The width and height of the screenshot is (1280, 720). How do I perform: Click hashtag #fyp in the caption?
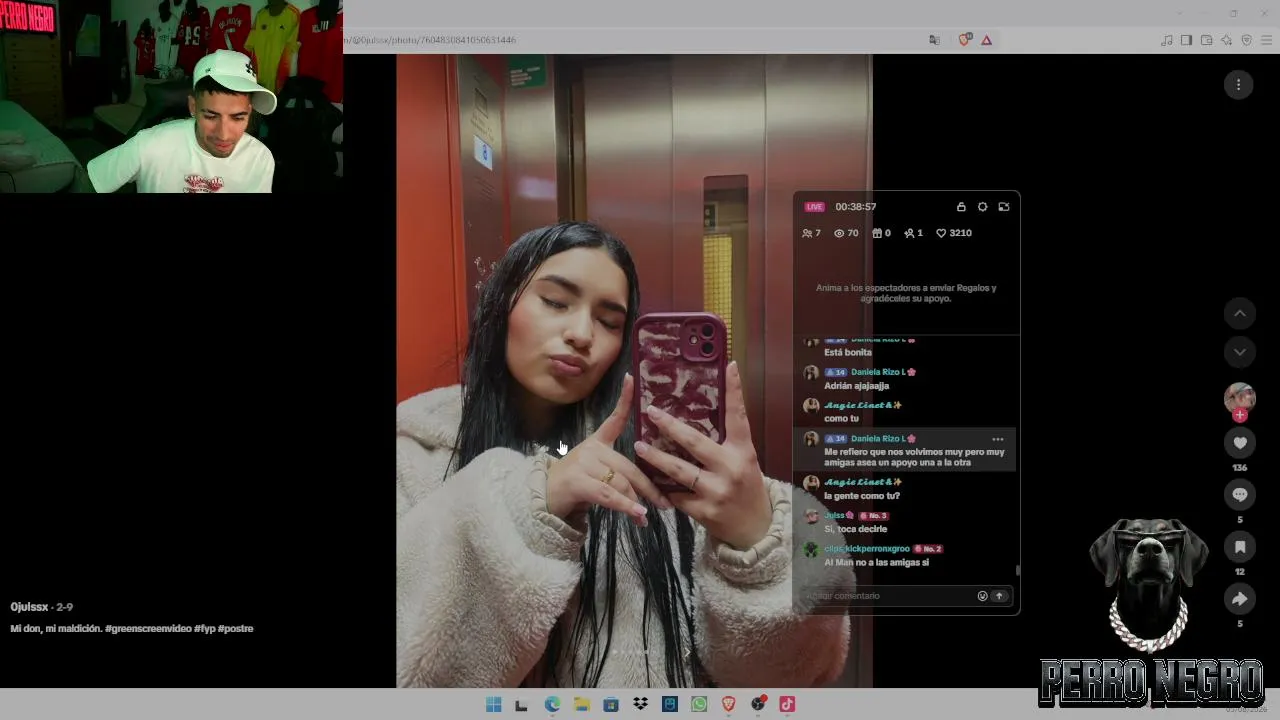(204, 629)
